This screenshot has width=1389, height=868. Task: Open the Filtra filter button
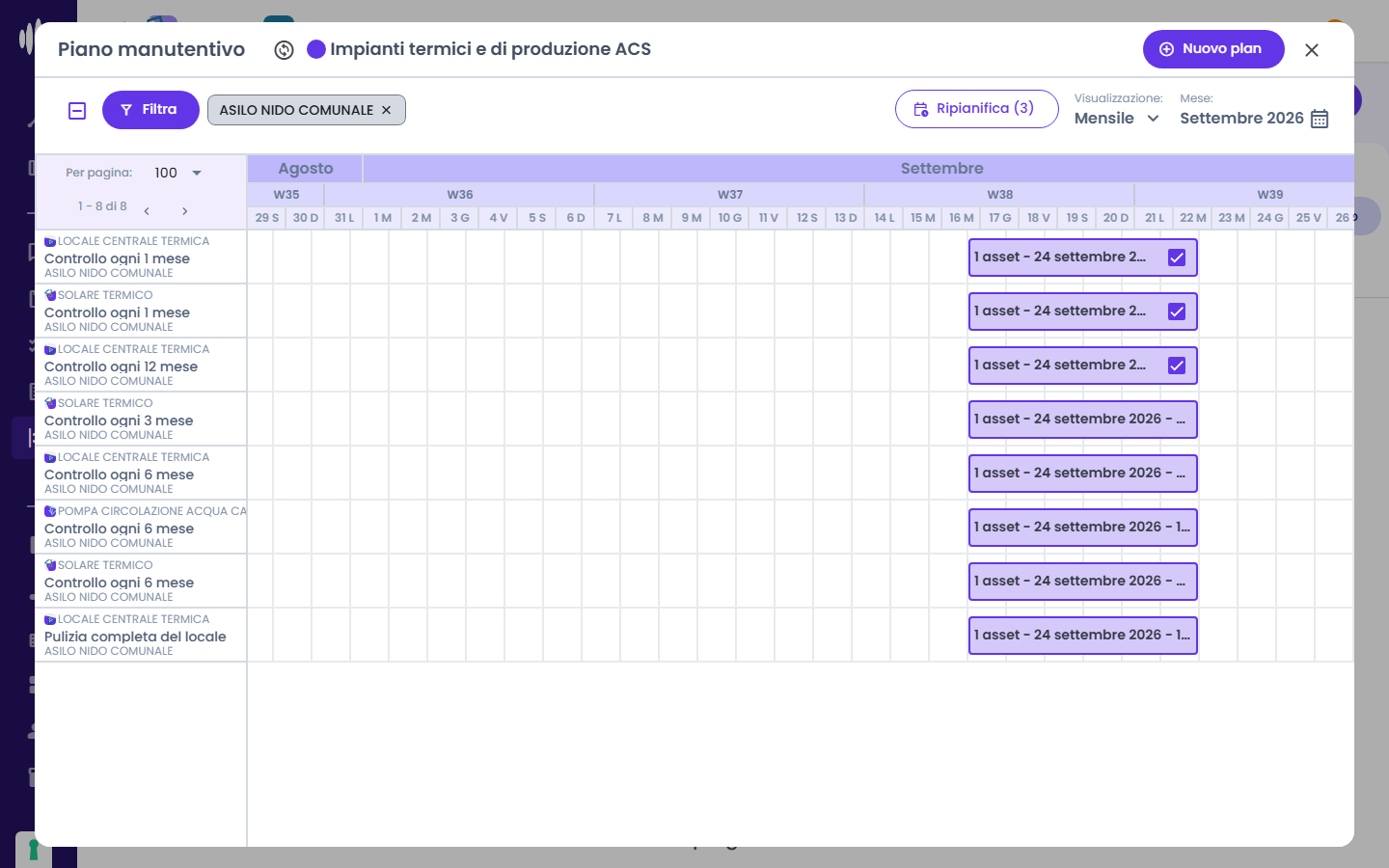coord(150,110)
